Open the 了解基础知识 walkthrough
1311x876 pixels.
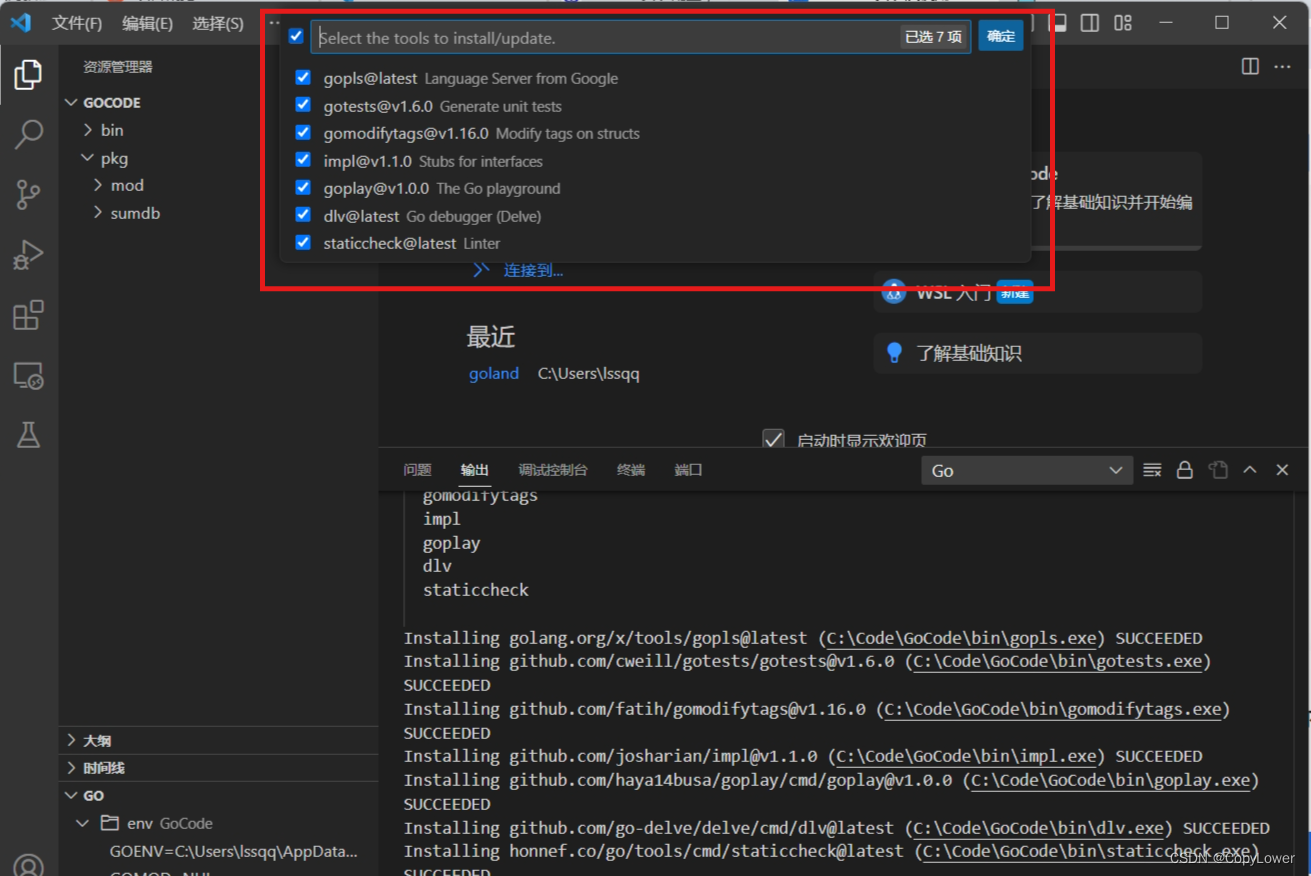pos(1038,353)
